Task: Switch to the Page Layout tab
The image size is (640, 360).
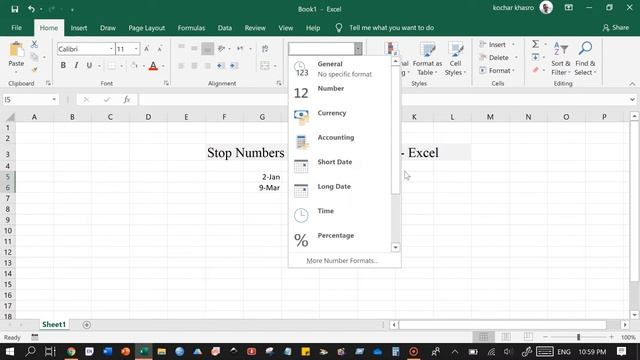Action: point(147,28)
